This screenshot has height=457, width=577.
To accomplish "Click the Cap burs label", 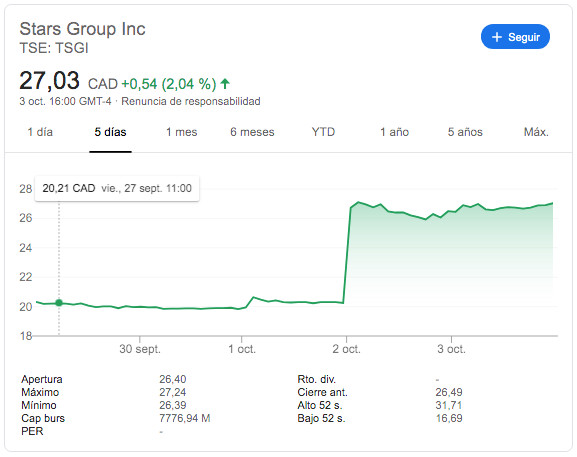I will point(43,418).
